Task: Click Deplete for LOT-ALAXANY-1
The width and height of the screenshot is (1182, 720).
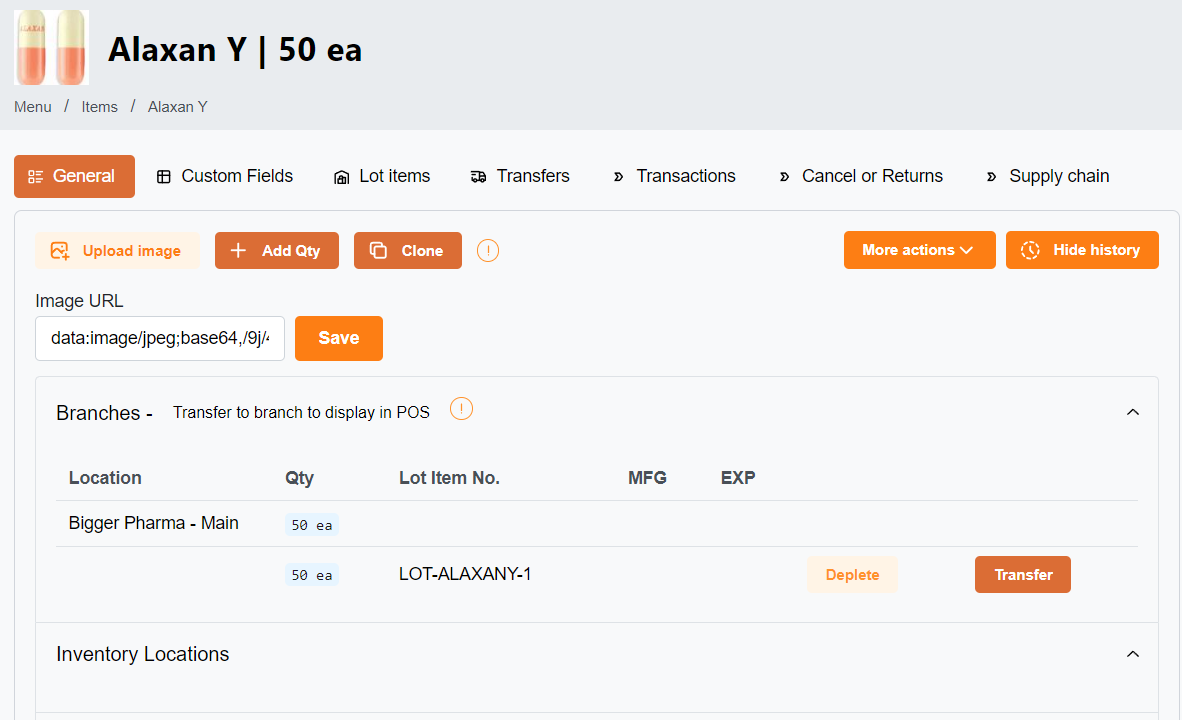Action: [853, 574]
